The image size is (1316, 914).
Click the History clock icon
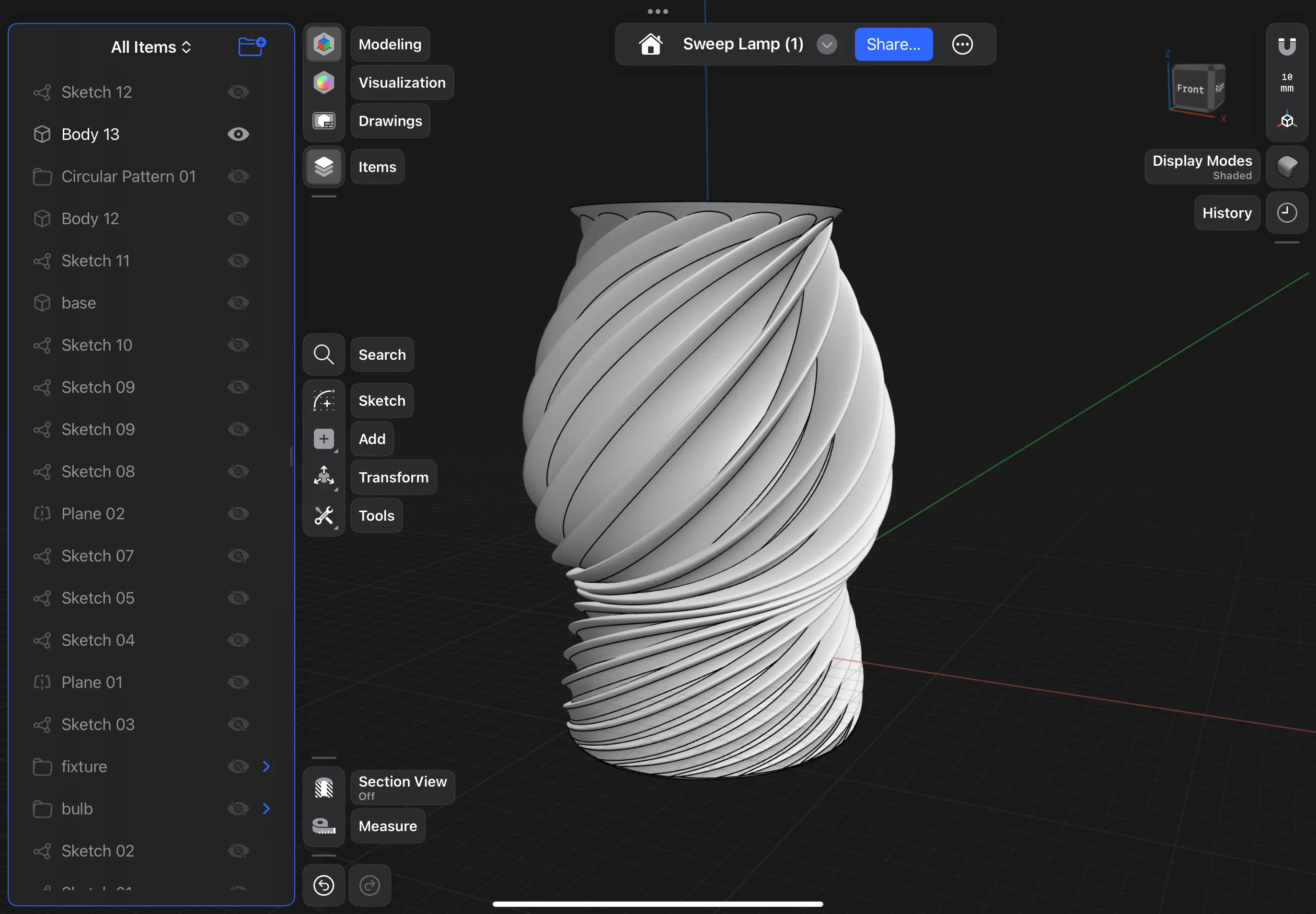[1287, 213]
